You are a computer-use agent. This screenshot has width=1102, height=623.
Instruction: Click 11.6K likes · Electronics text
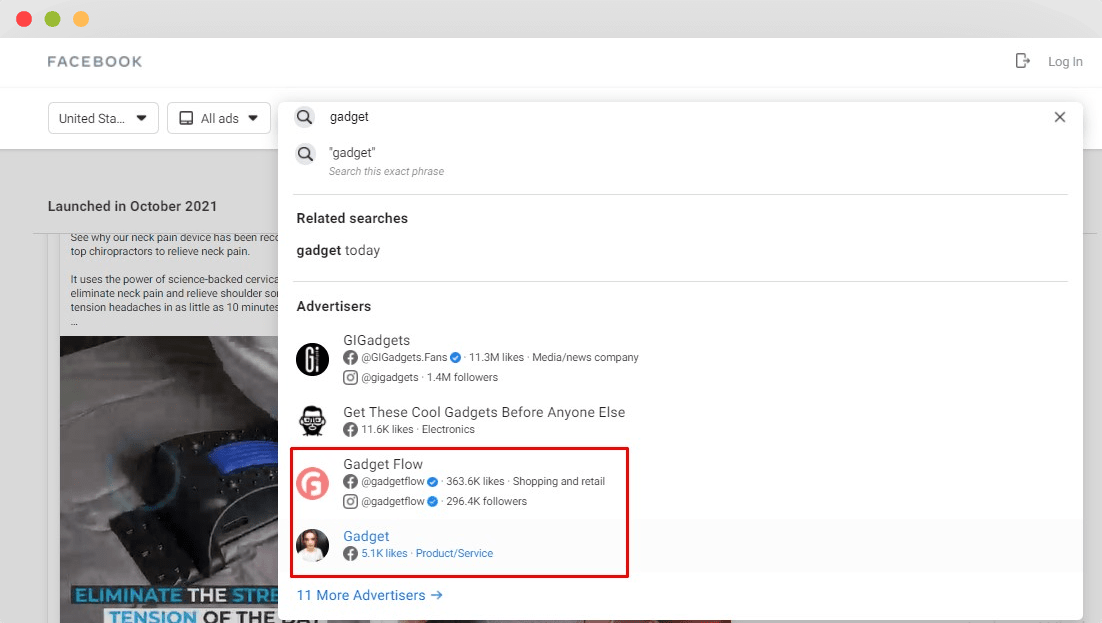(x=418, y=430)
